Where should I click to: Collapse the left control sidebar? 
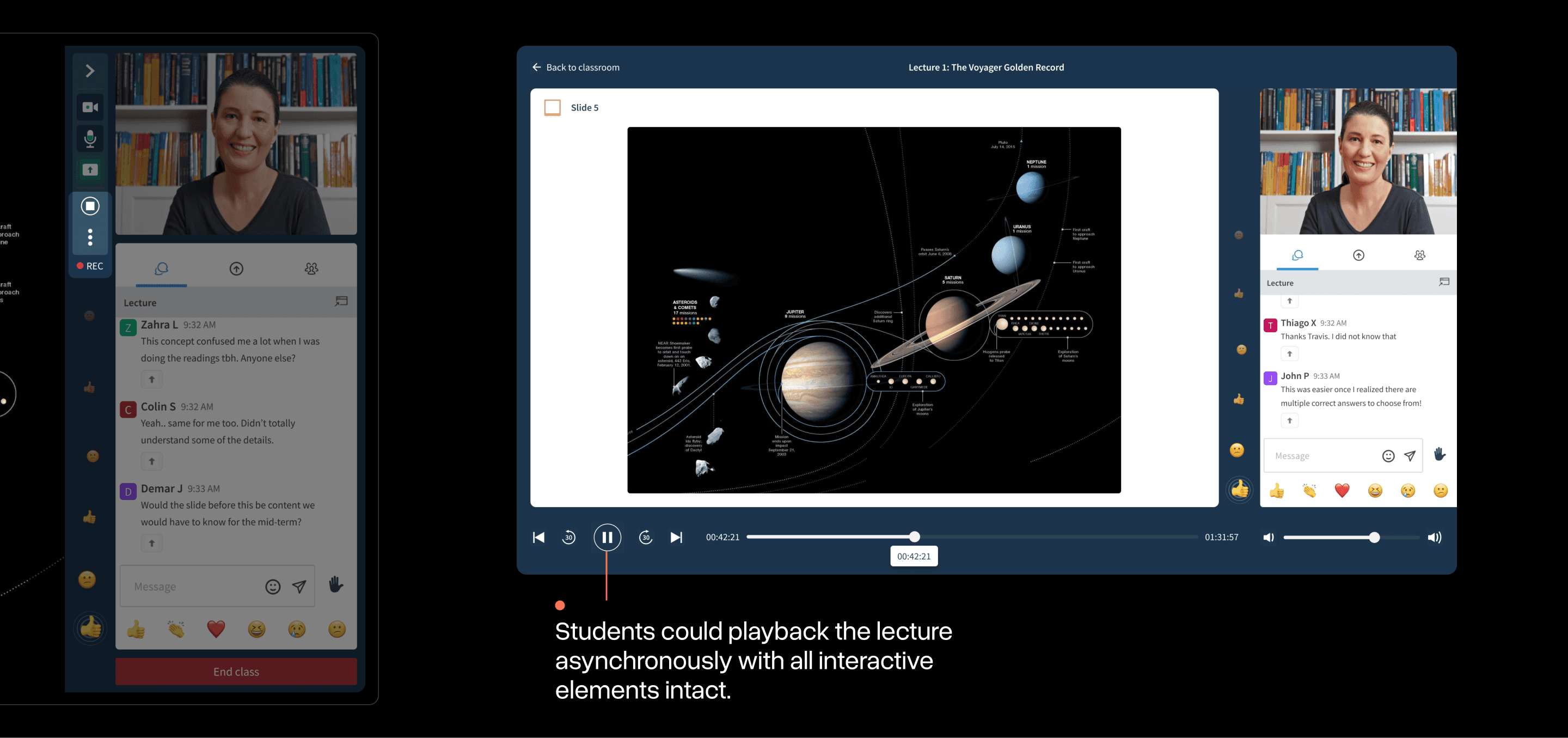(89, 71)
